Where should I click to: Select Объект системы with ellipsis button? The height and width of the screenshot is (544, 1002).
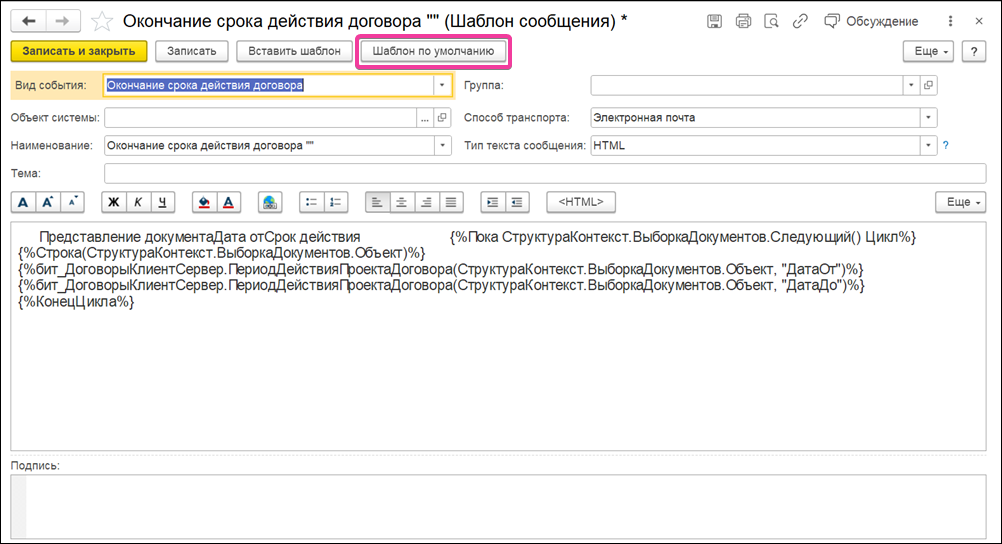point(425,118)
